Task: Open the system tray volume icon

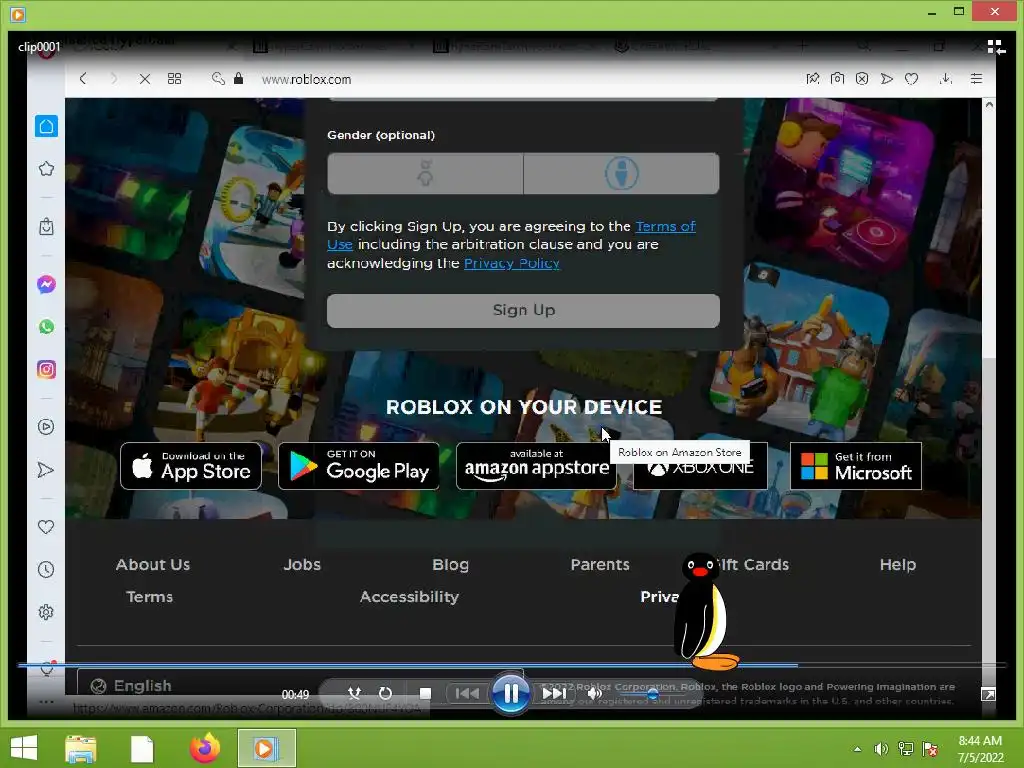Action: coord(881,749)
